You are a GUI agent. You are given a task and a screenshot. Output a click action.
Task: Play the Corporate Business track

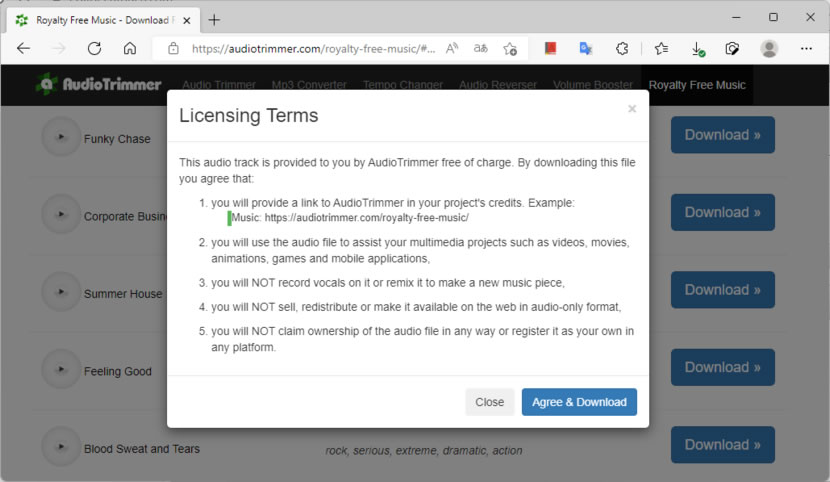click(61, 214)
